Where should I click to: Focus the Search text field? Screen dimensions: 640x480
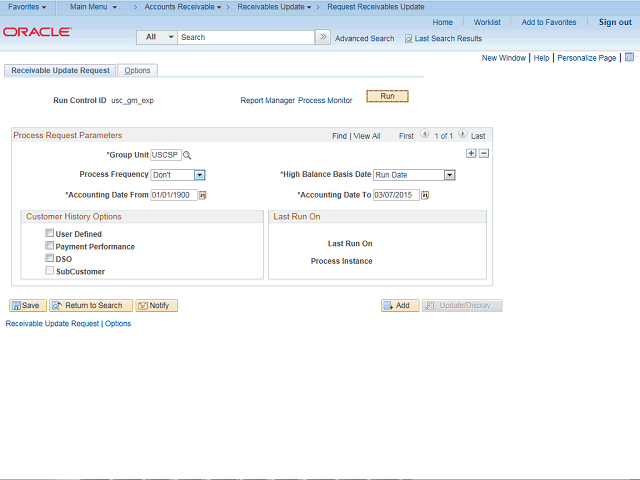pos(246,37)
